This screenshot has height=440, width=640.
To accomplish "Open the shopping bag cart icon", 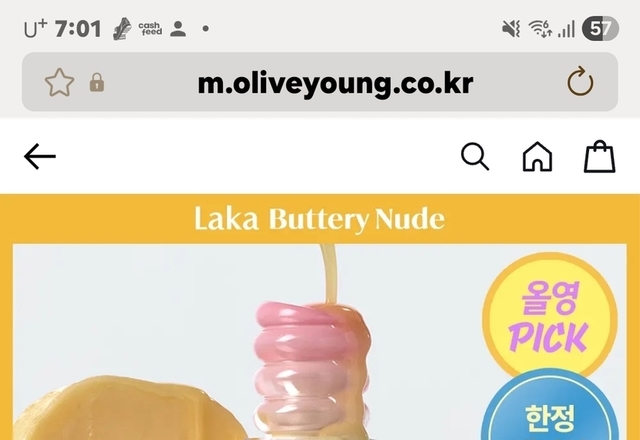I will click(599, 156).
